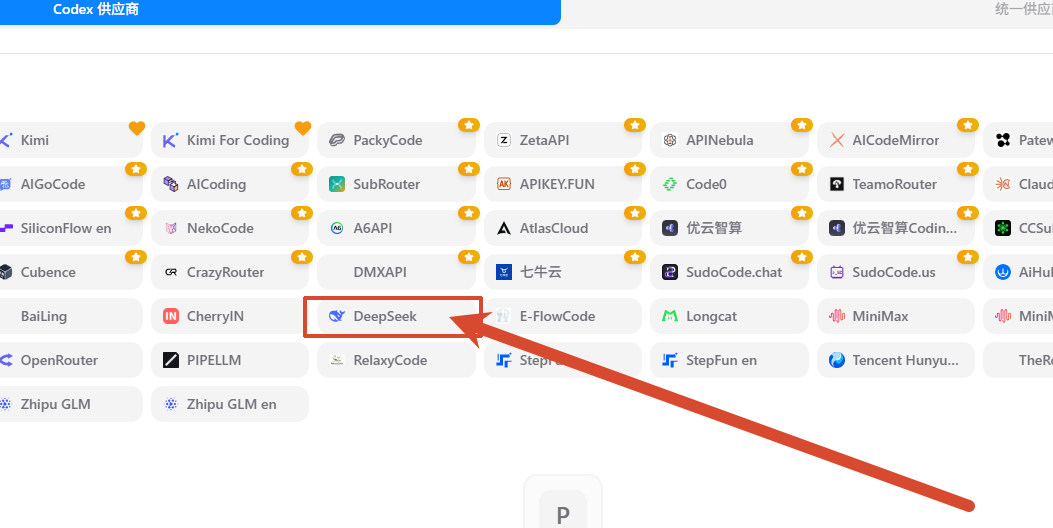Choose the 优云智算Codin... provider chip
The width and height of the screenshot is (1053, 528).
coord(896,228)
